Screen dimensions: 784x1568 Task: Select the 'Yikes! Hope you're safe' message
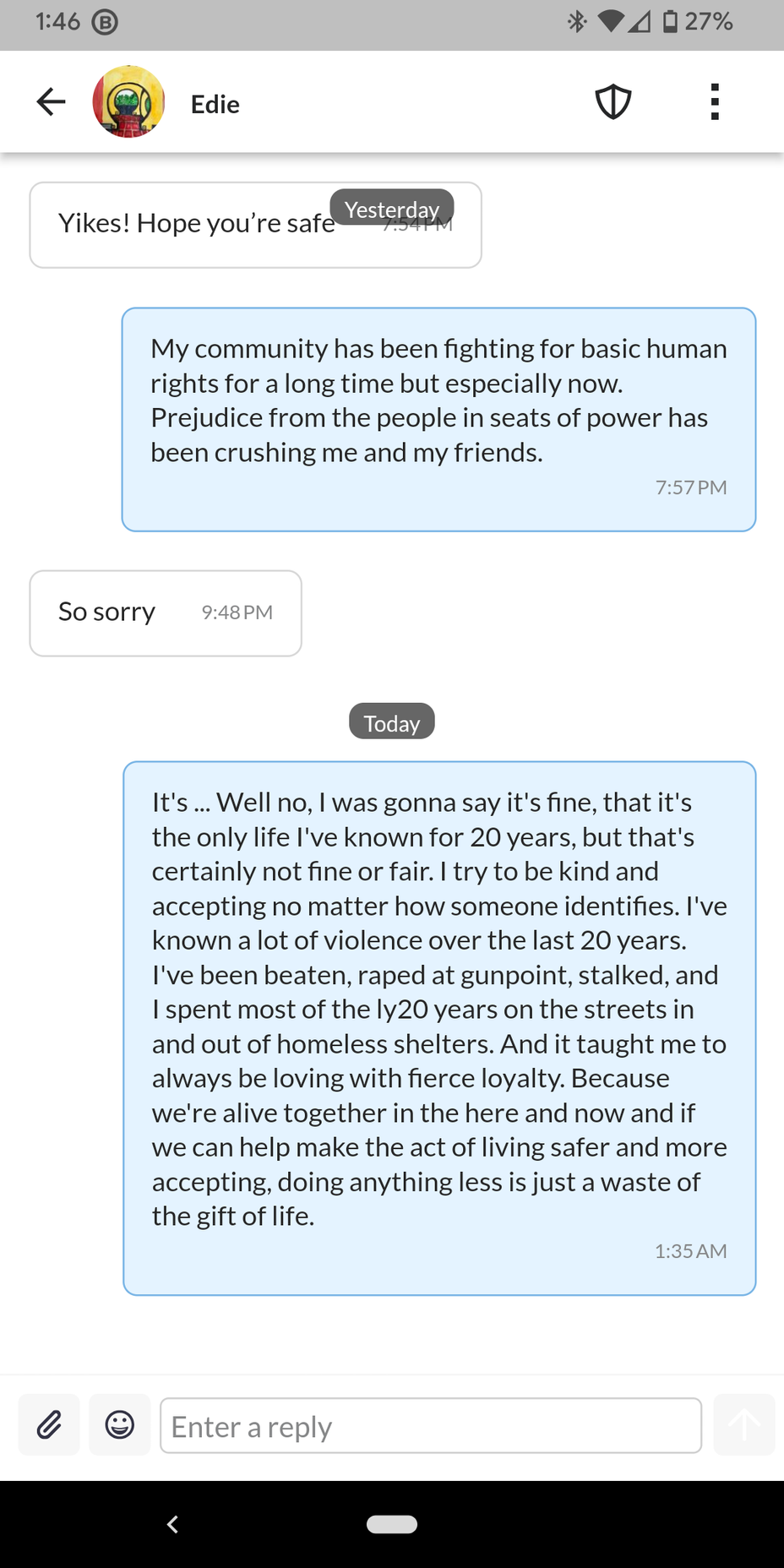pos(255,225)
